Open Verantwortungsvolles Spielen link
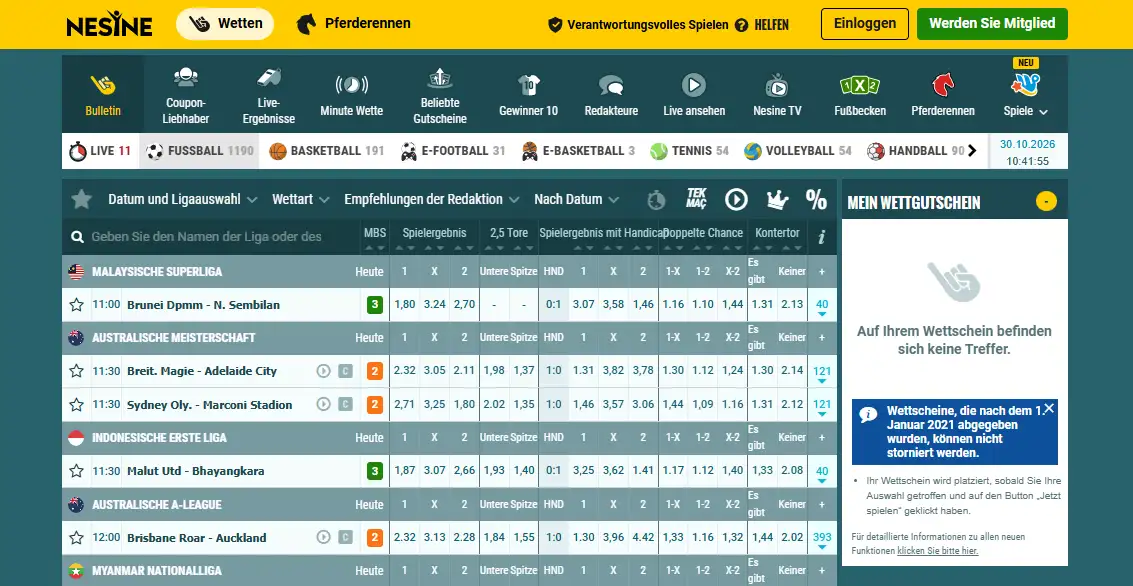 (x=638, y=25)
